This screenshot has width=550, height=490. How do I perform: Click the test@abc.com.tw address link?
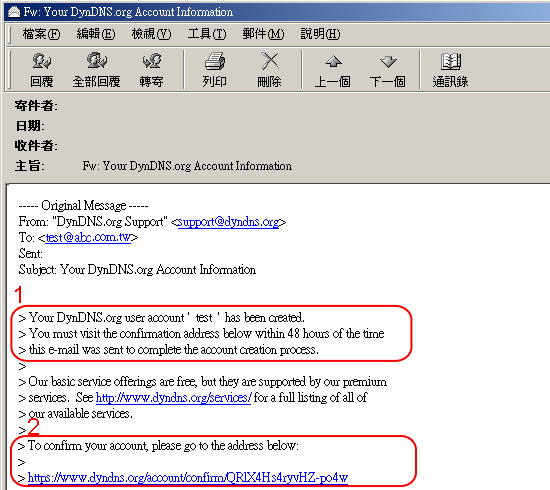(88, 238)
